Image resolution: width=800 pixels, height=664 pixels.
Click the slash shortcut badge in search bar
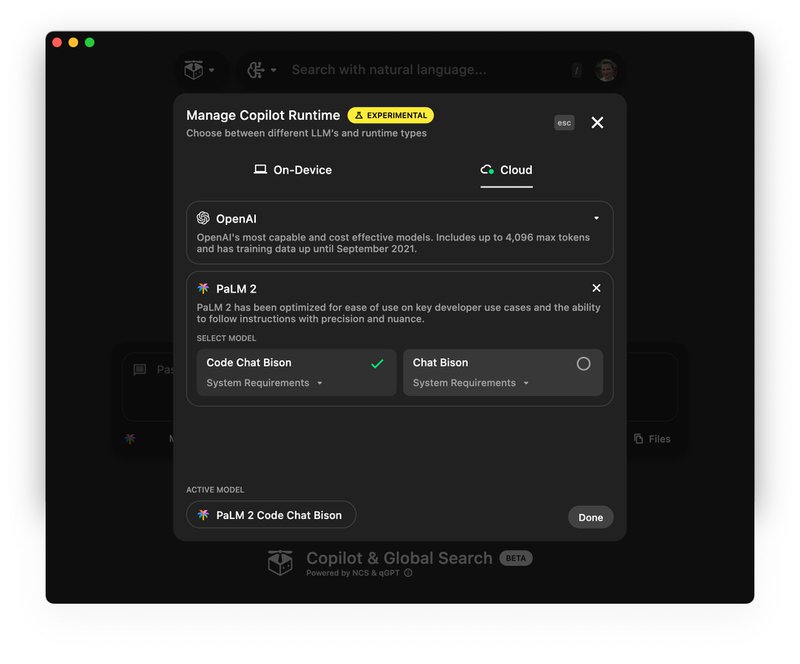577,70
